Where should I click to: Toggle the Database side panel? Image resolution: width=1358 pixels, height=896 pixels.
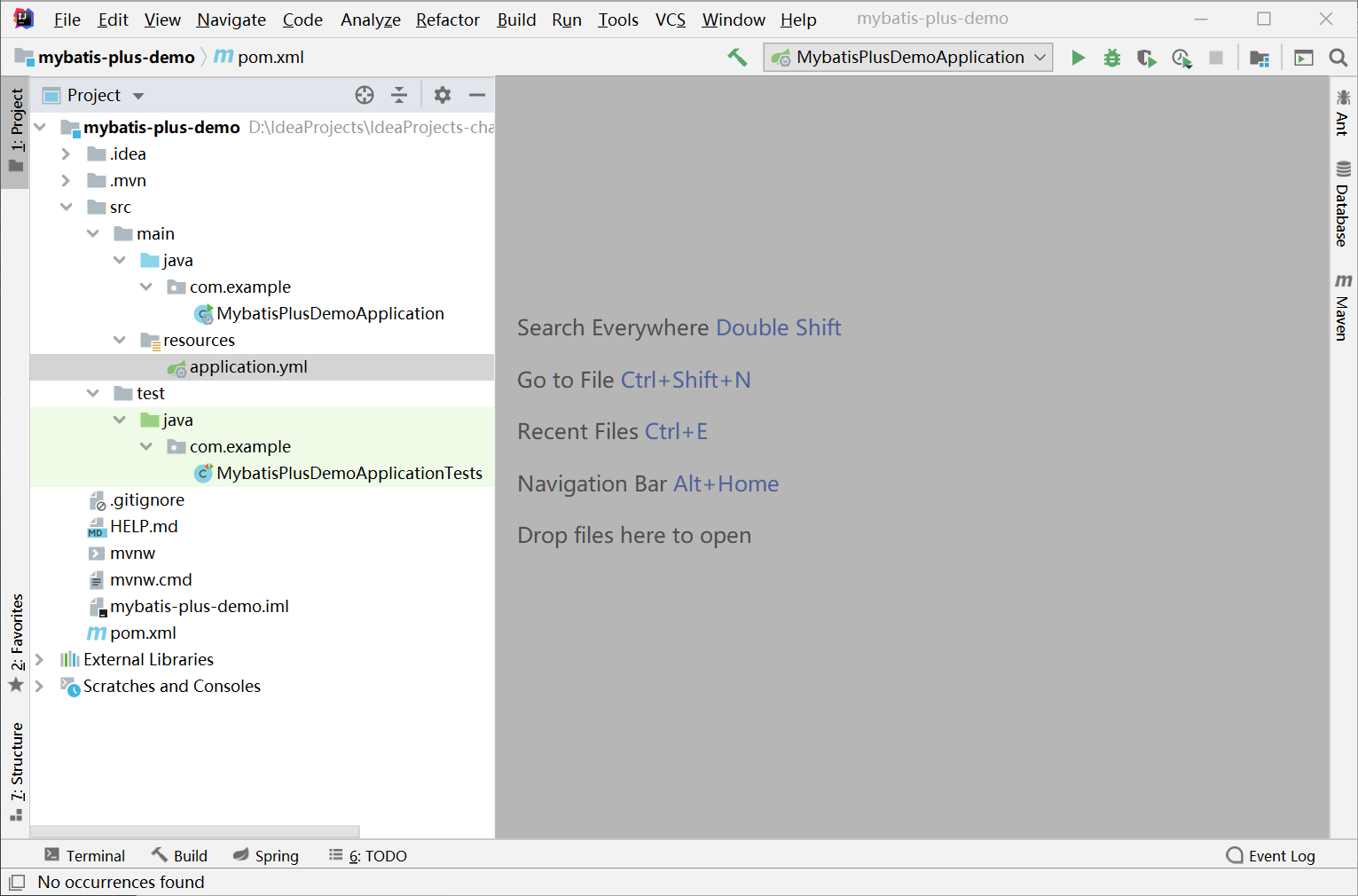click(1342, 204)
